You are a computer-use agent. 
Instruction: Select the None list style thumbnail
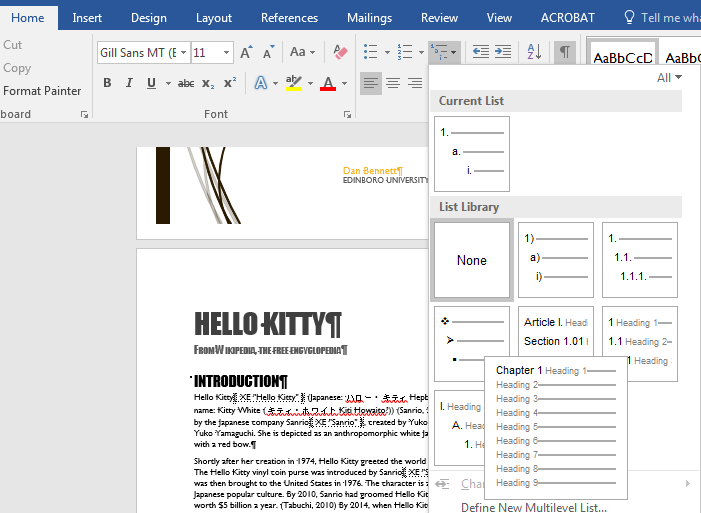[x=472, y=260]
